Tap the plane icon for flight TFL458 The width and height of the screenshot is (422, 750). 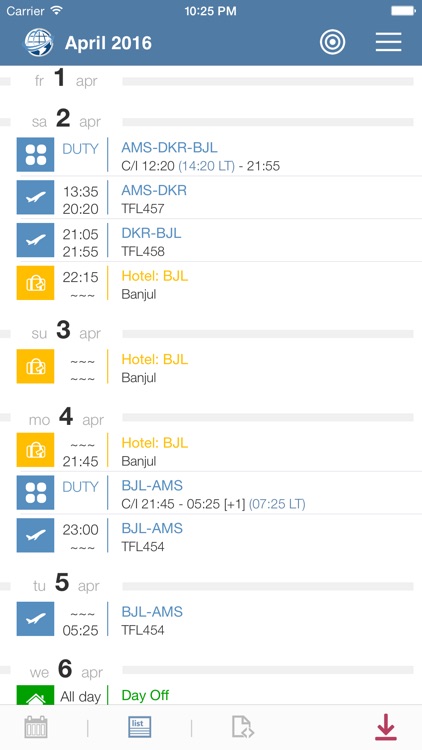click(35, 240)
